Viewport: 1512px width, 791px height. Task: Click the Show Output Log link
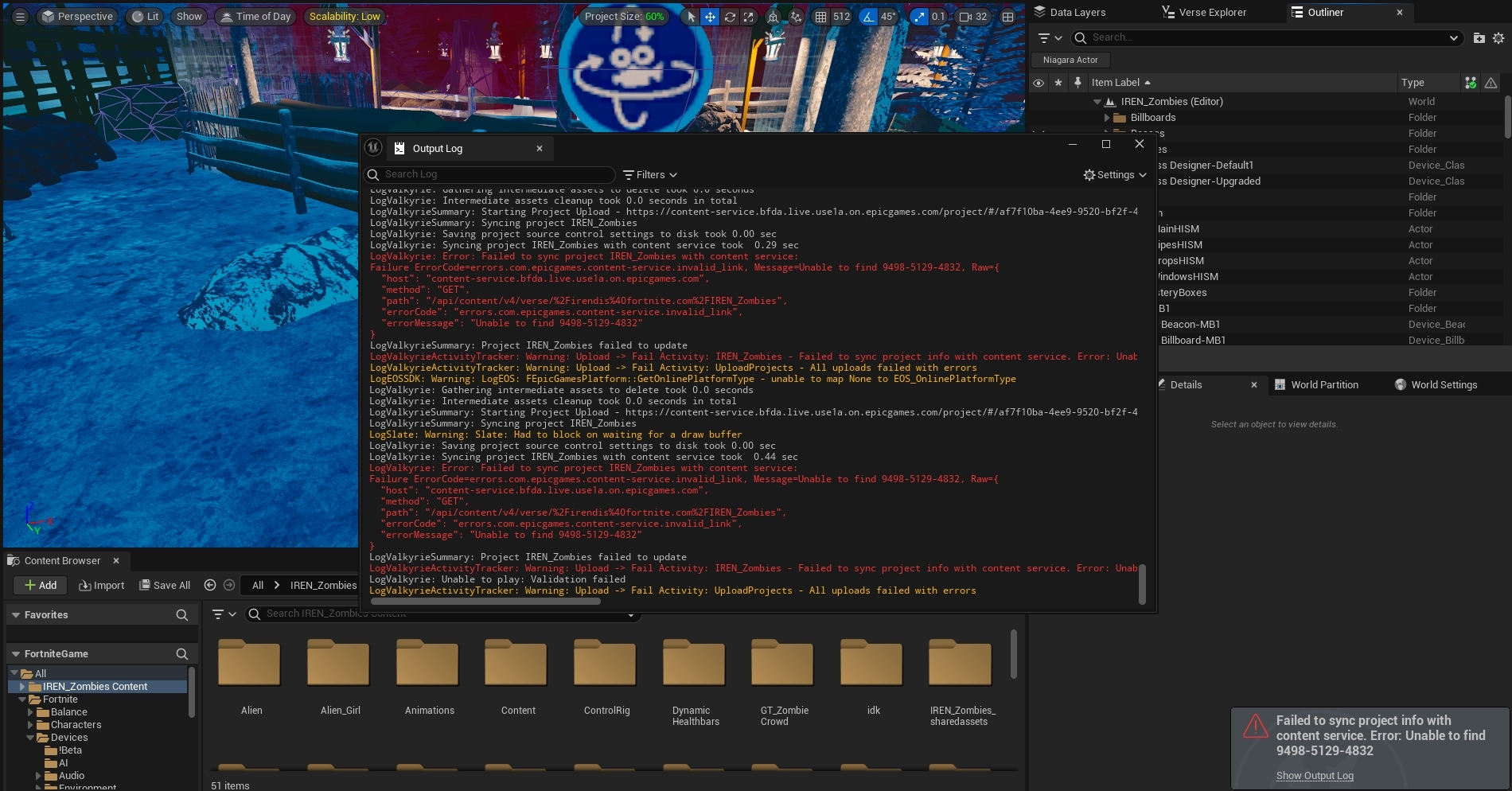[1315, 776]
